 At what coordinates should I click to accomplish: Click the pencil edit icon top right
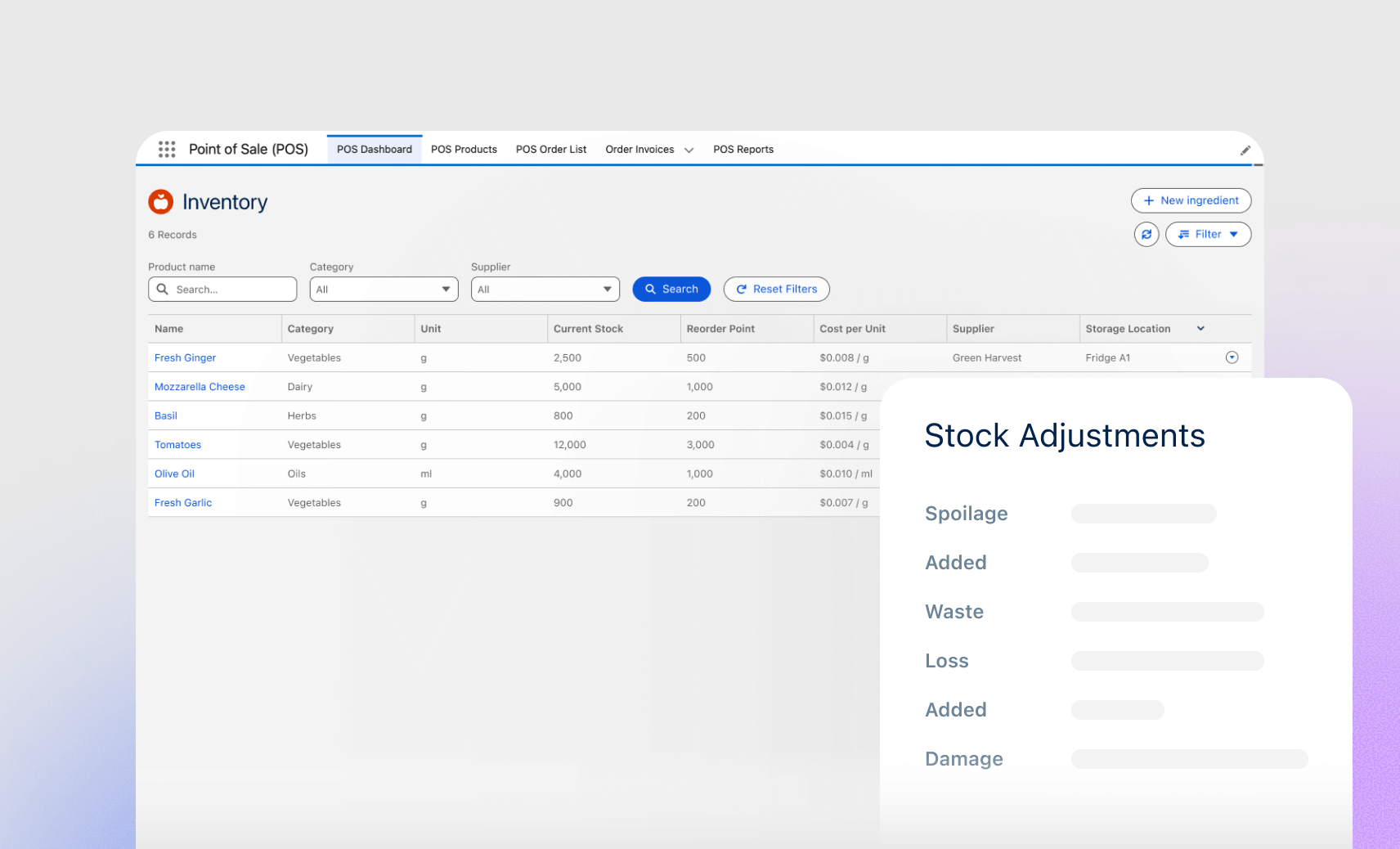pos(1245,150)
